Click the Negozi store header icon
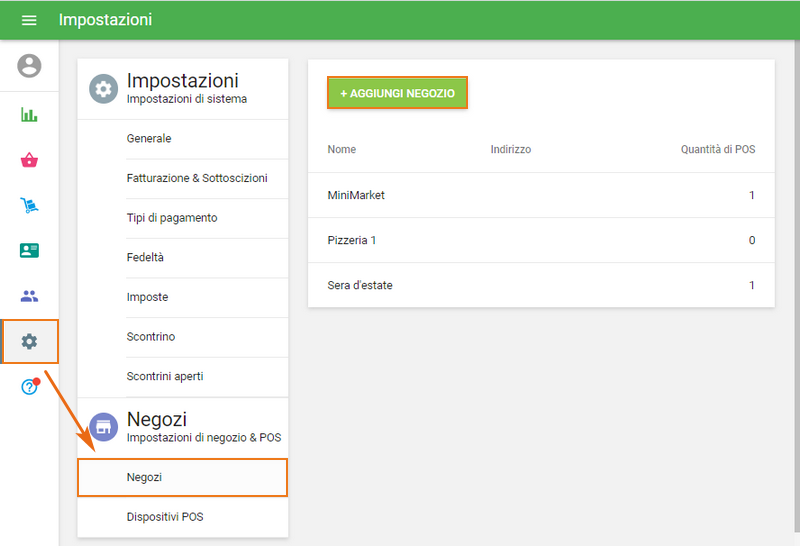800x546 pixels. pyautogui.click(x=104, y=427)
